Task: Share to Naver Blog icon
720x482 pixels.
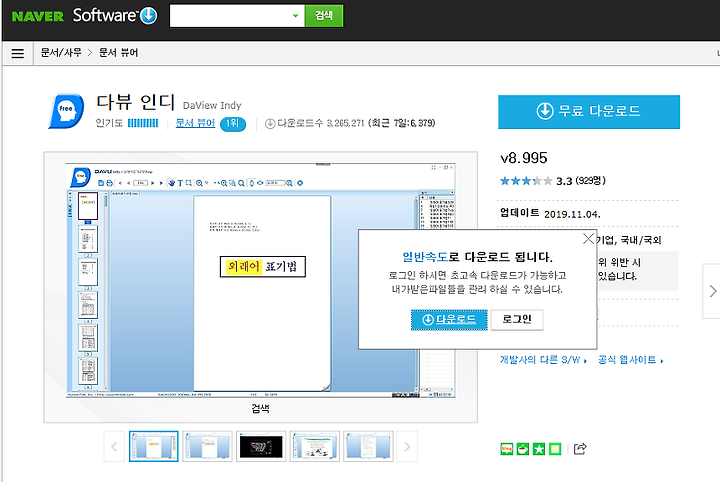Action: tap(506, 448)
